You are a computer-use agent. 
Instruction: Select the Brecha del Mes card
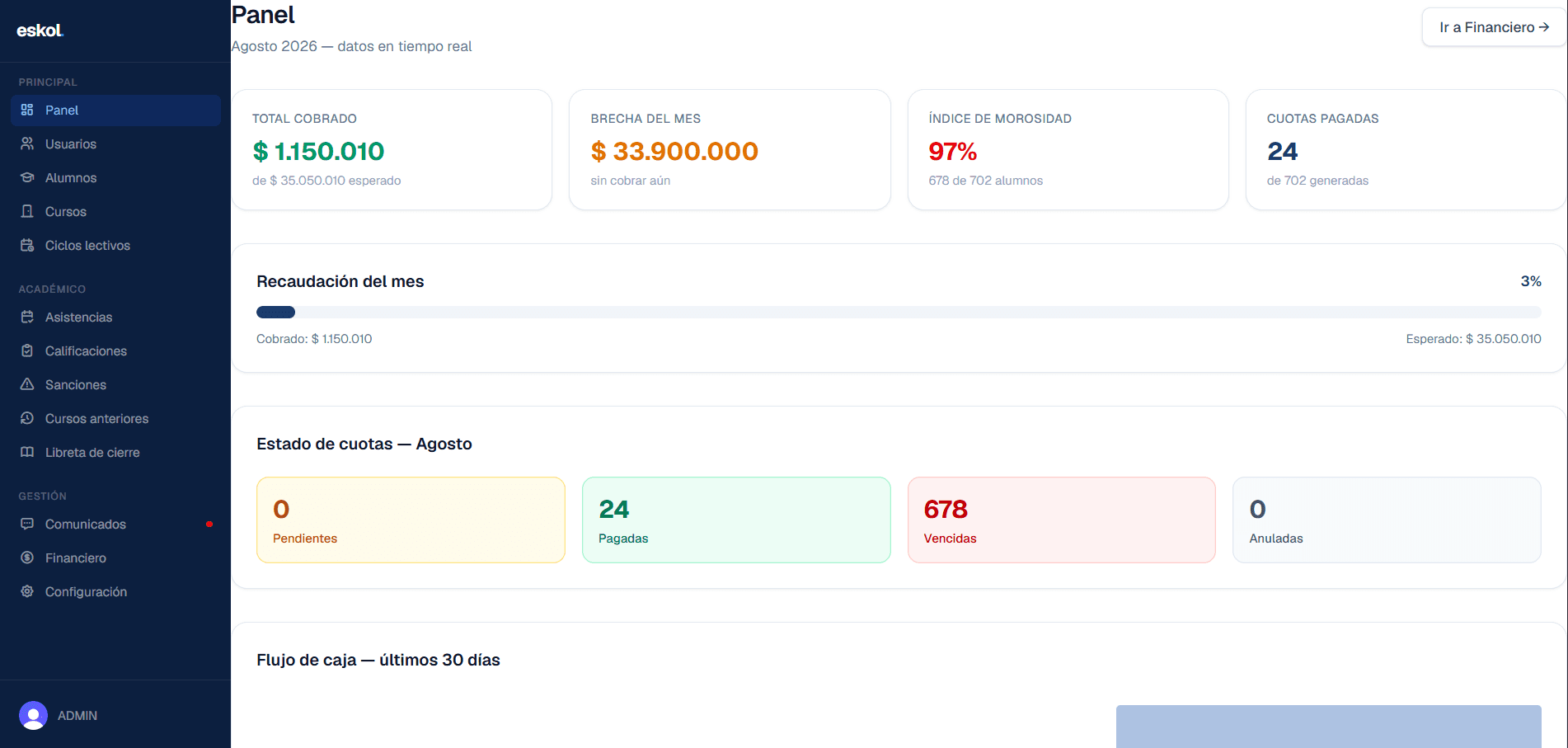point(730,149)
